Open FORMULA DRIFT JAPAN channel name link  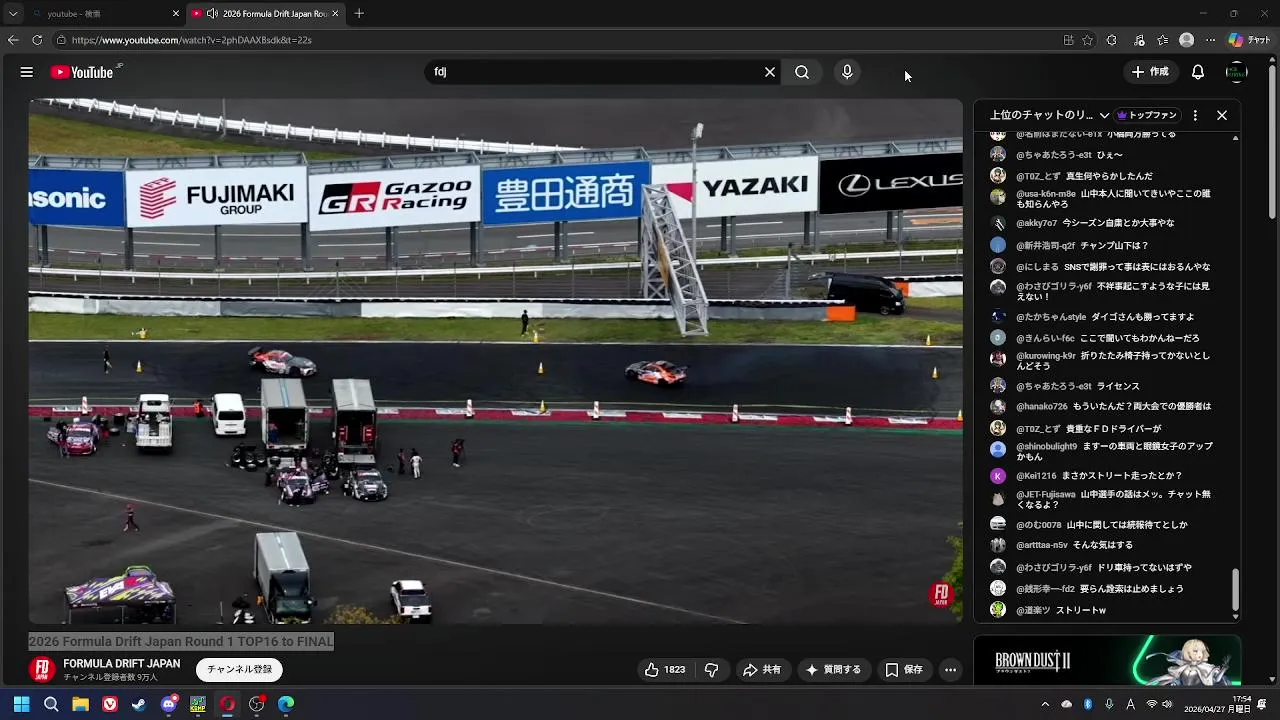[122, 664]
